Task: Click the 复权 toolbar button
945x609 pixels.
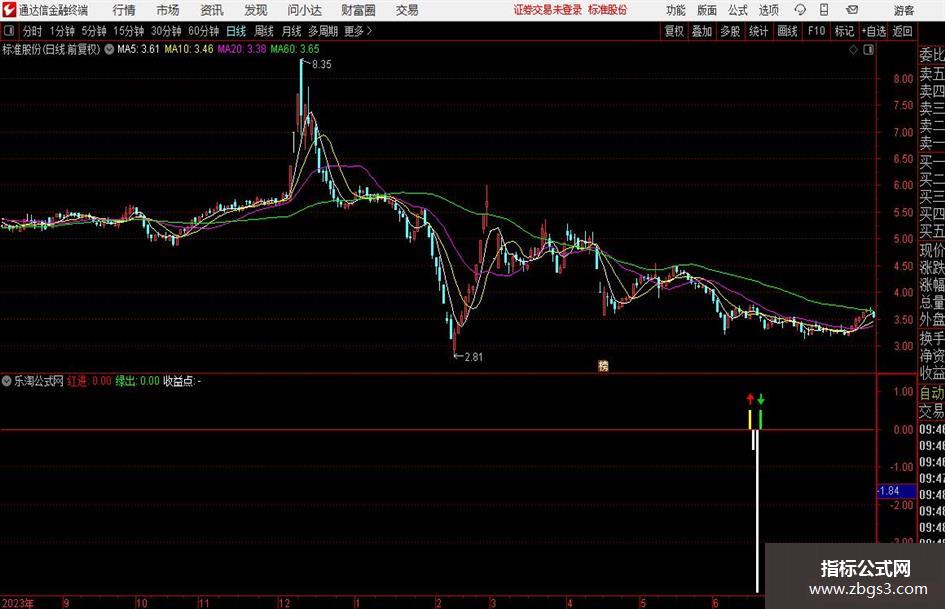Action: tap(674, 31)
